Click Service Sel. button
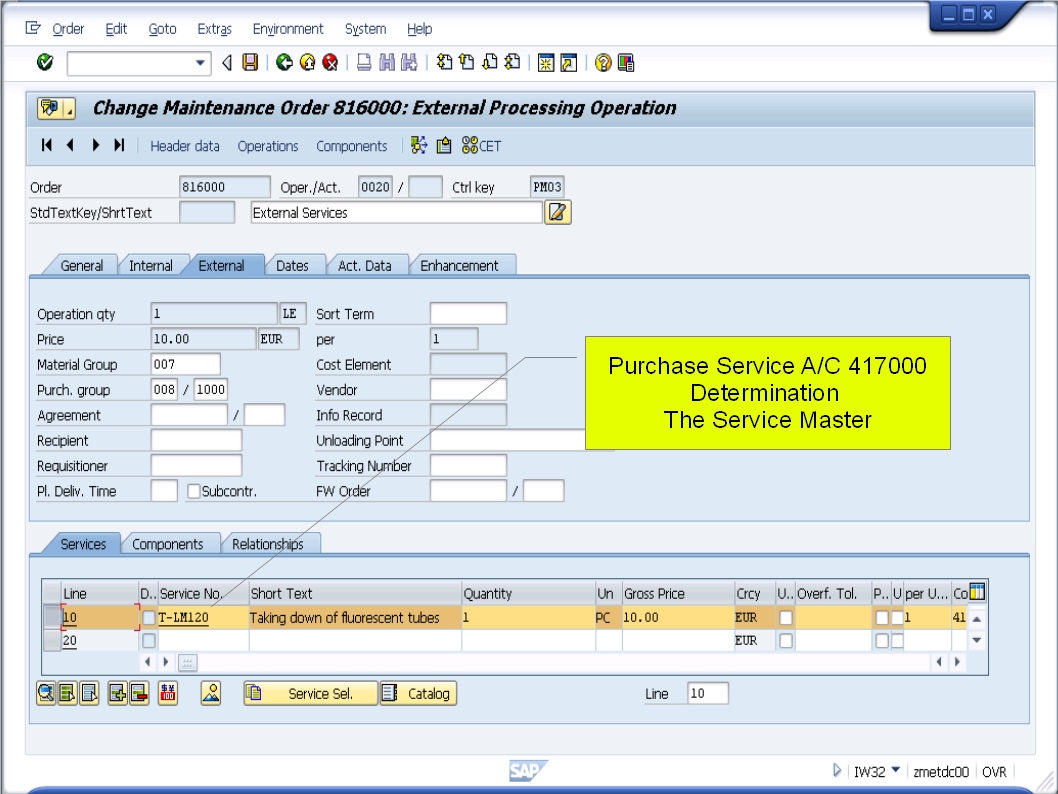 pos(310,693)
